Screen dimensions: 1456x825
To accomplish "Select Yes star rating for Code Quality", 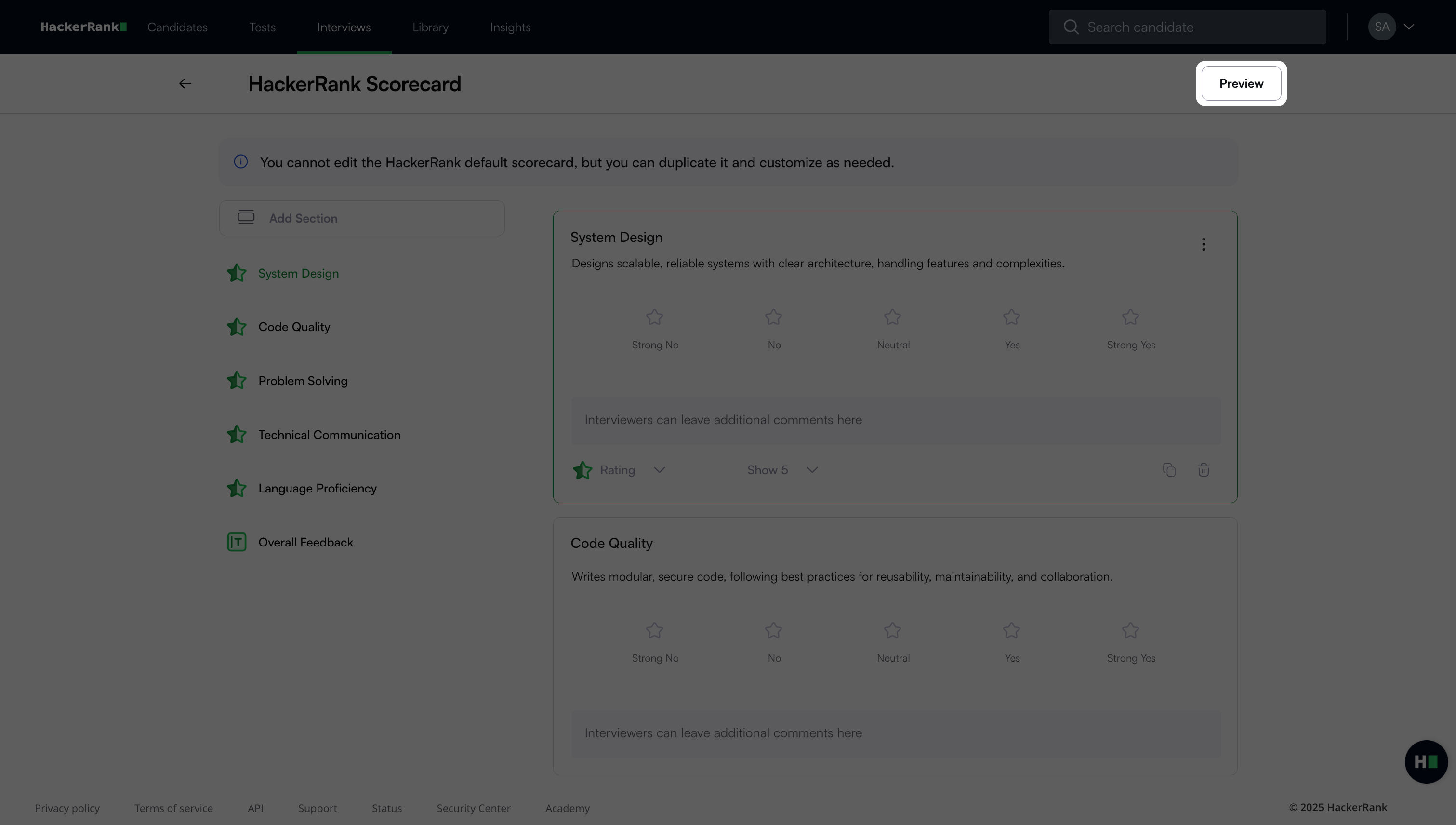I will pyautogui.click(x=1011, y=630).
